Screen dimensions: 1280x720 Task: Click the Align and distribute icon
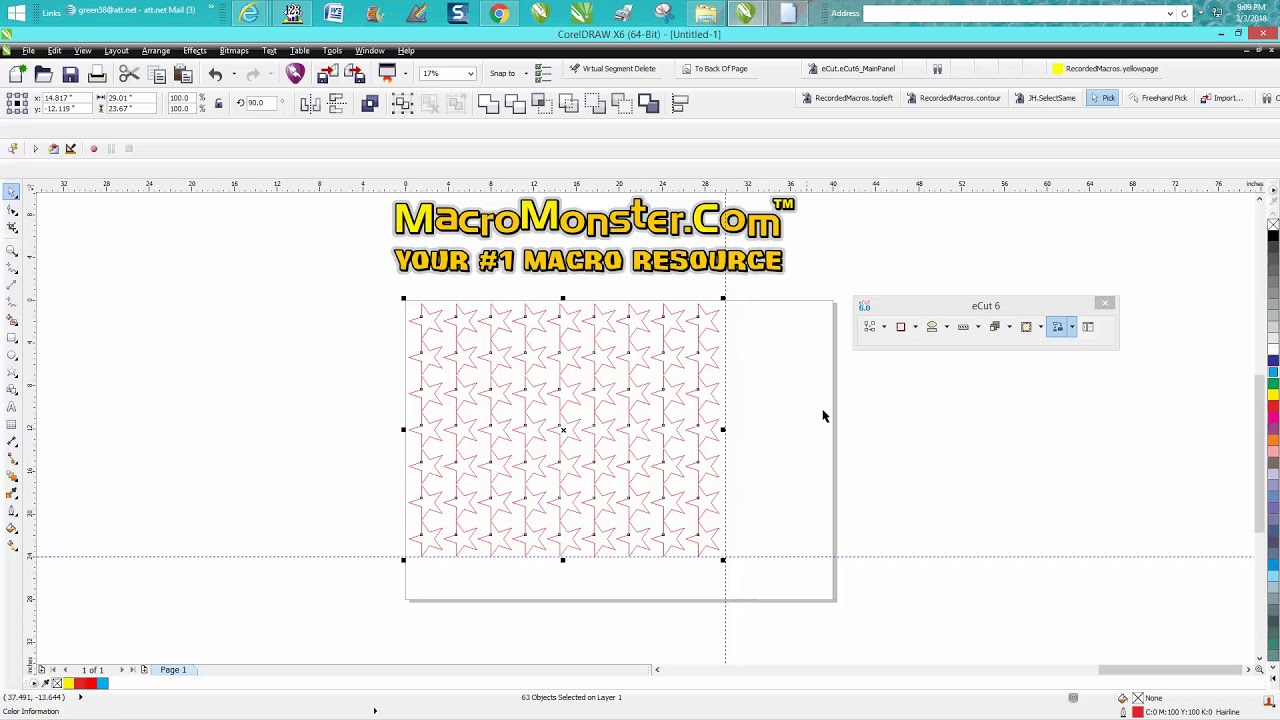coord(680,103)
